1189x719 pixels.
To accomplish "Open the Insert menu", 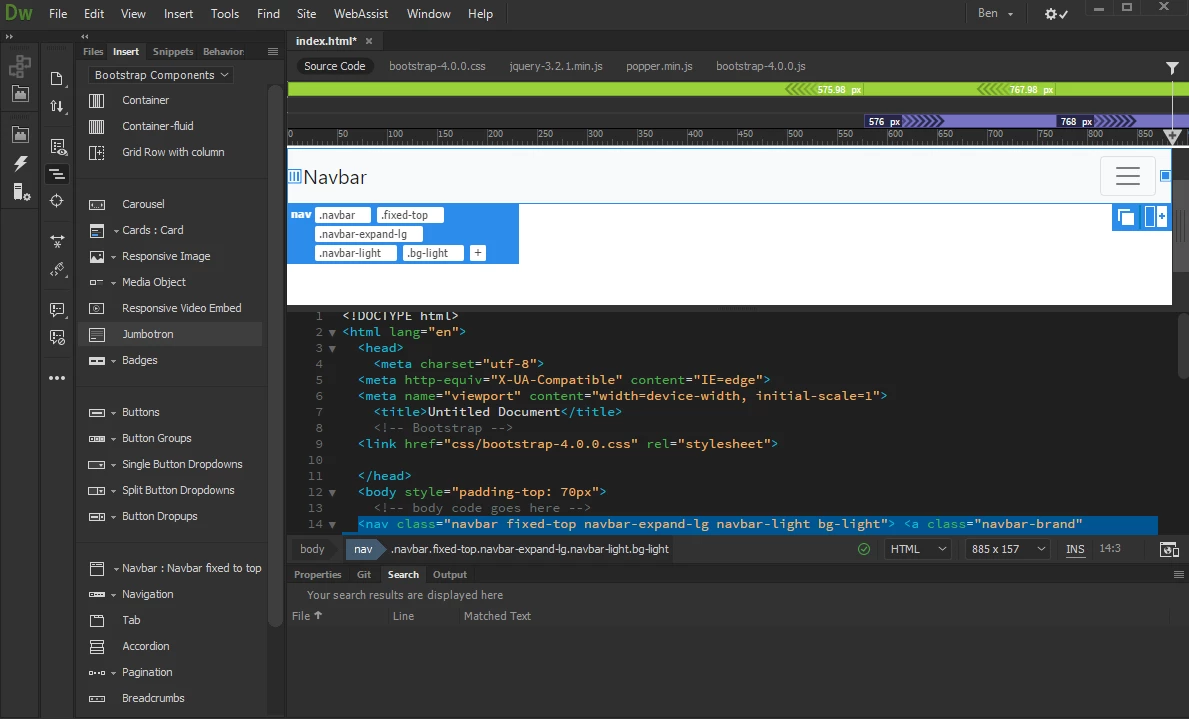I will point(178,14).
